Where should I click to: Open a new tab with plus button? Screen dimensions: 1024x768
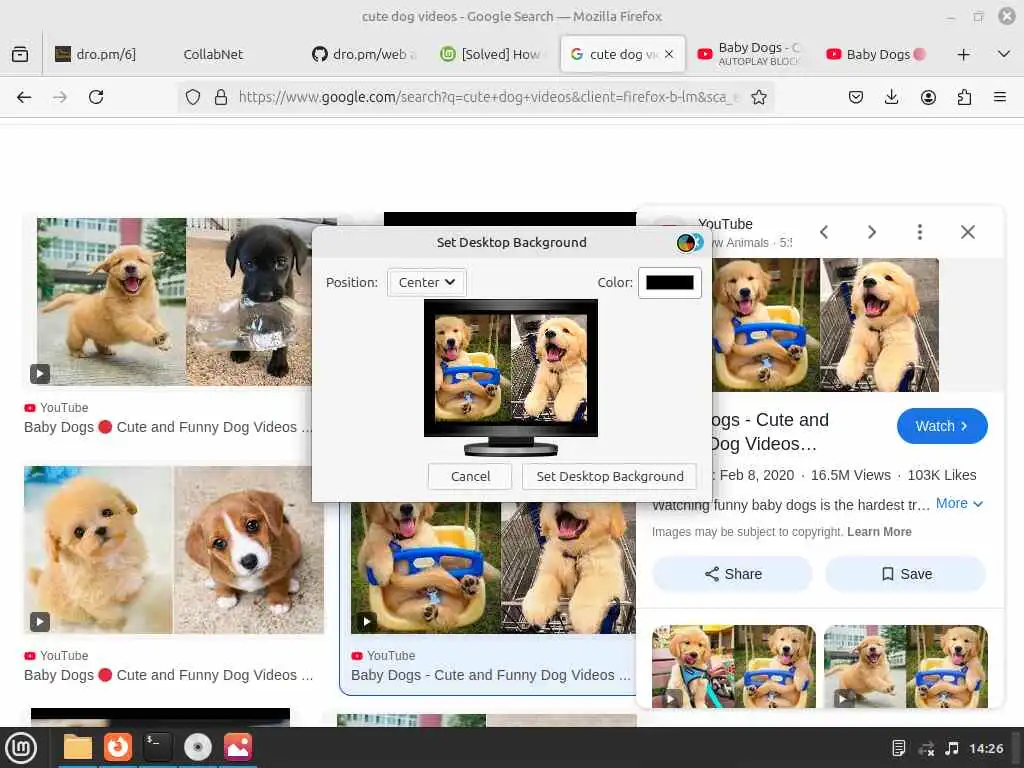tap(963, 54)
